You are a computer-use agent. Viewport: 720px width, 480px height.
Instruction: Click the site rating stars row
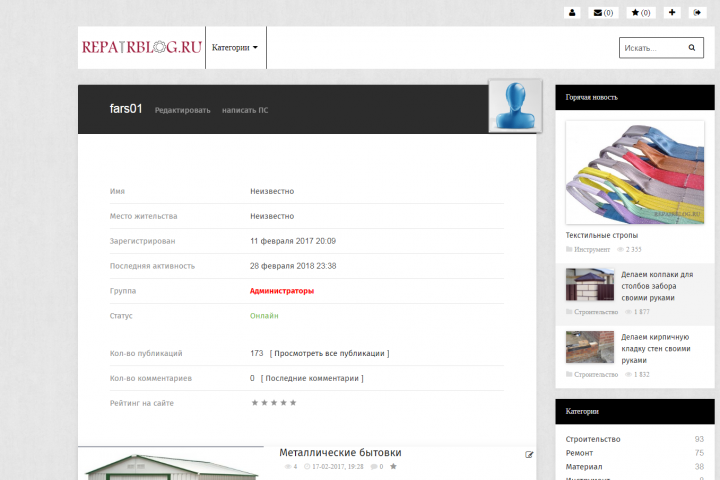(274, 403)
